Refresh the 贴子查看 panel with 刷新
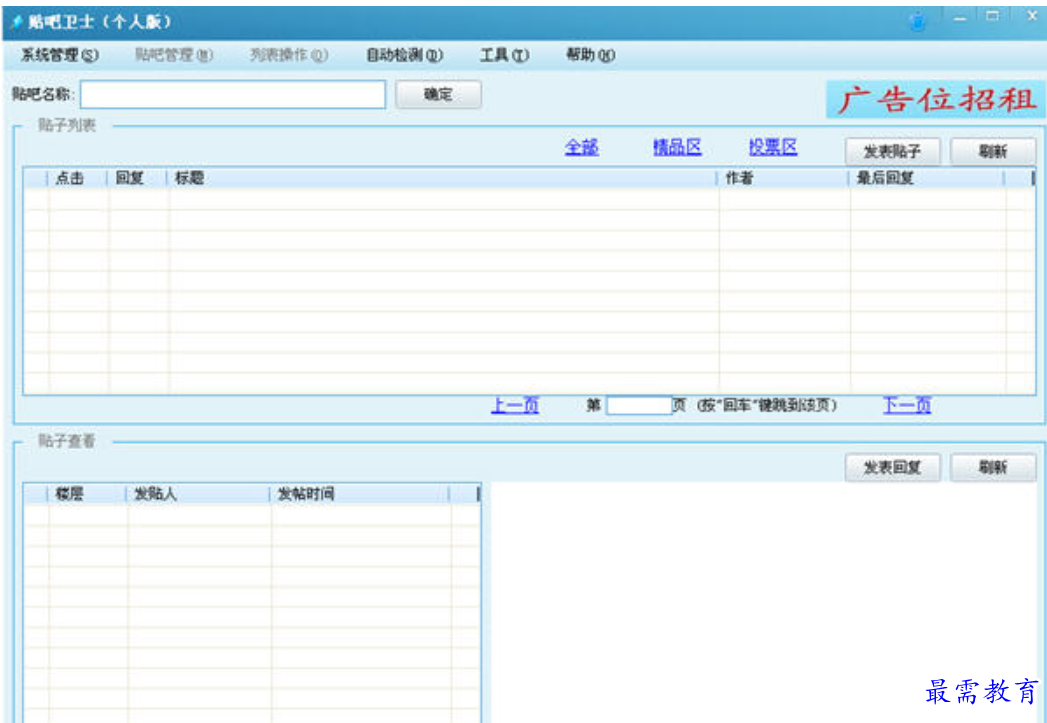Screen dimensions: 1047x723 click(993, 467)
